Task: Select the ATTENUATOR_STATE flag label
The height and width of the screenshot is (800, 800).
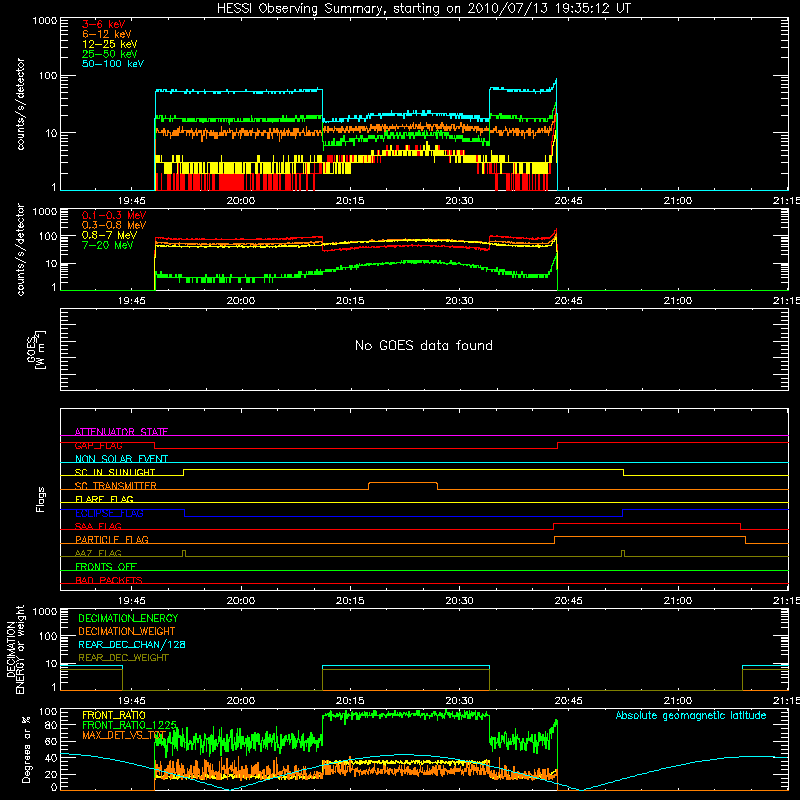Action: [121, 432]
